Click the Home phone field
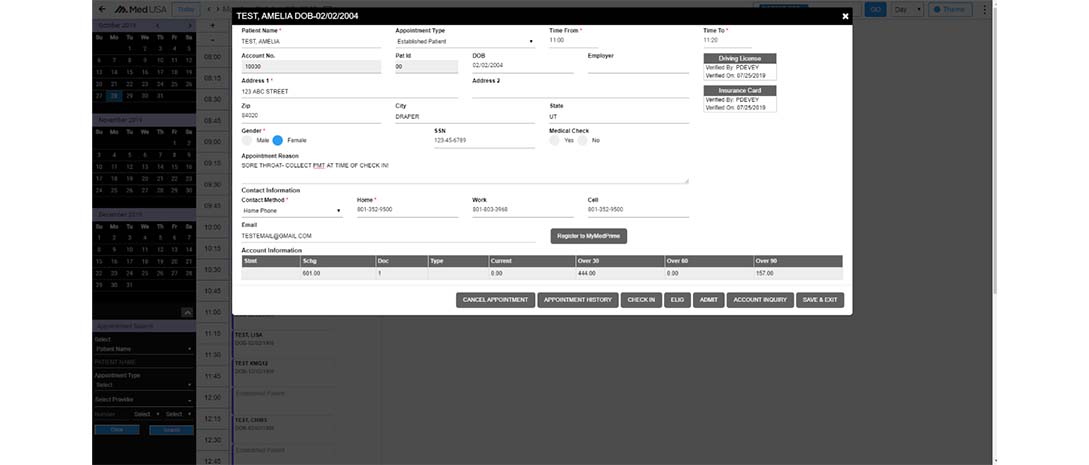1089x465 pixels. click(x=407, y=210)
